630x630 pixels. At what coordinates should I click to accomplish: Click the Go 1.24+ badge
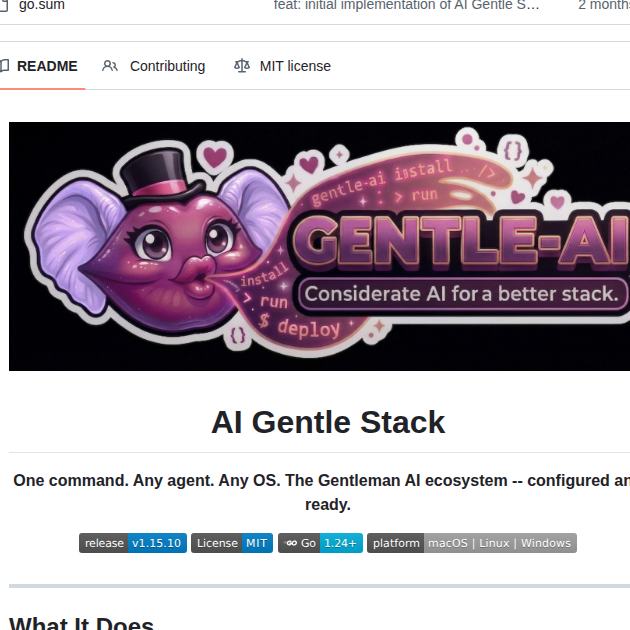pos(320,543)
